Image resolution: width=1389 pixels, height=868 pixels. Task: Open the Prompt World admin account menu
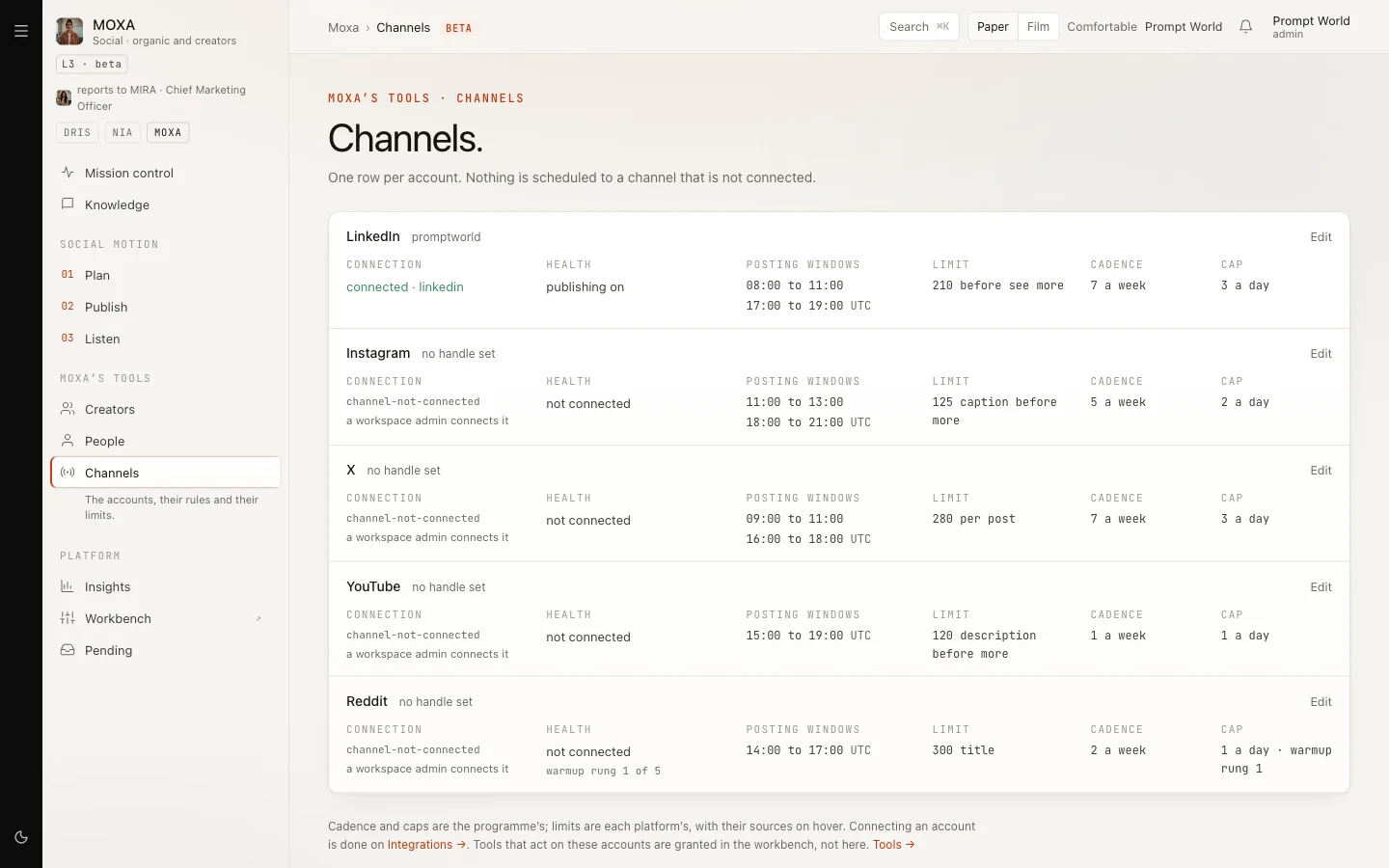tap(1311, 27)
